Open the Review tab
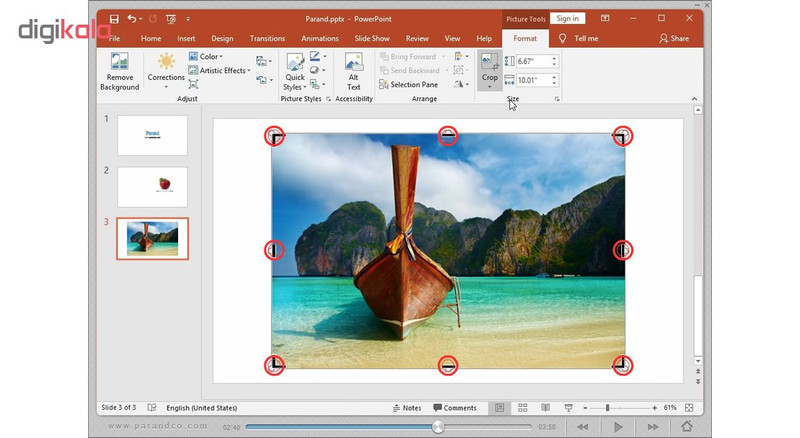 (417, 38)
